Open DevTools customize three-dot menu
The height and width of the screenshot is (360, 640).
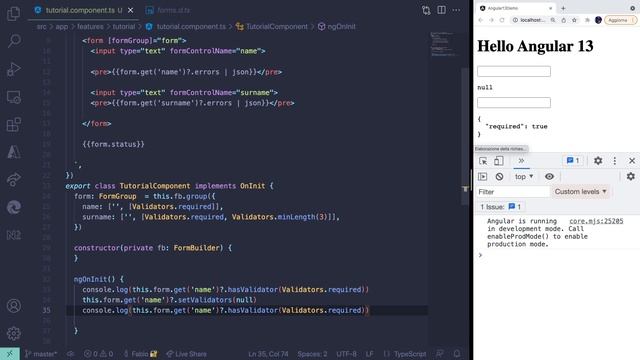[x=615, y=161]
